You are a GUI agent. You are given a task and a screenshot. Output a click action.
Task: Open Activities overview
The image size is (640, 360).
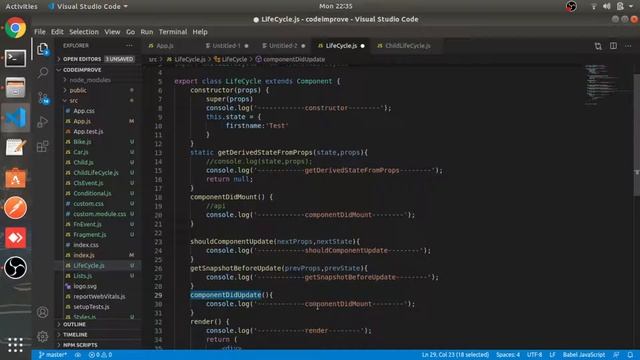pos(21,6)
